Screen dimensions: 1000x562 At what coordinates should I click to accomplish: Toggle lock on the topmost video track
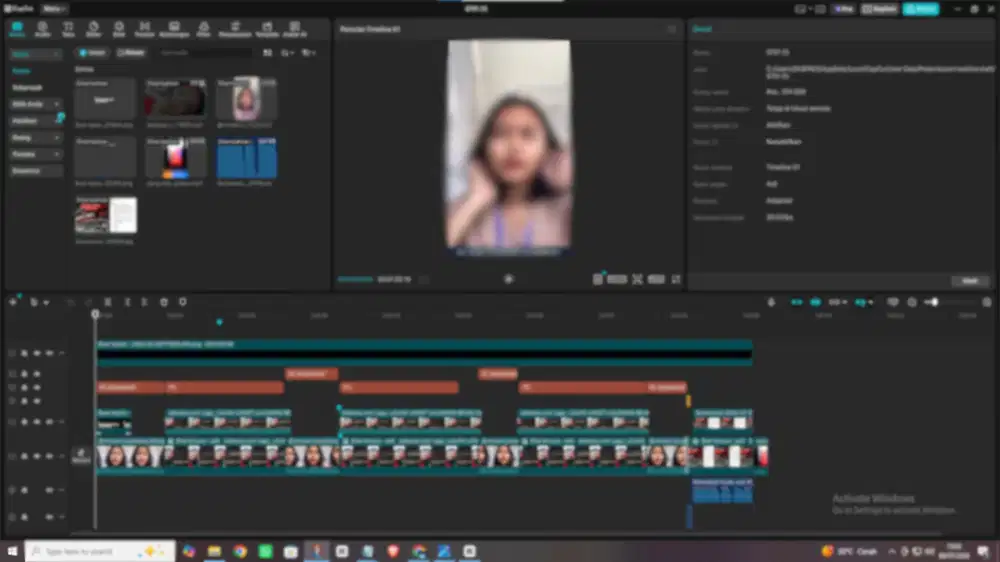click(x=24, y=353)
